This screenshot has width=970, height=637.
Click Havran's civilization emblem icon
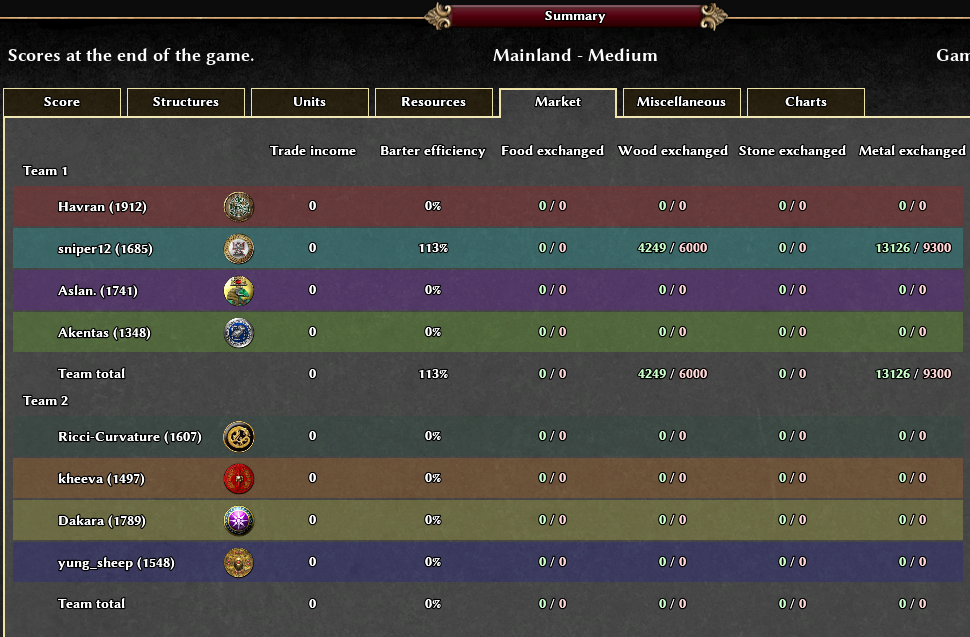tap(239, 207)
